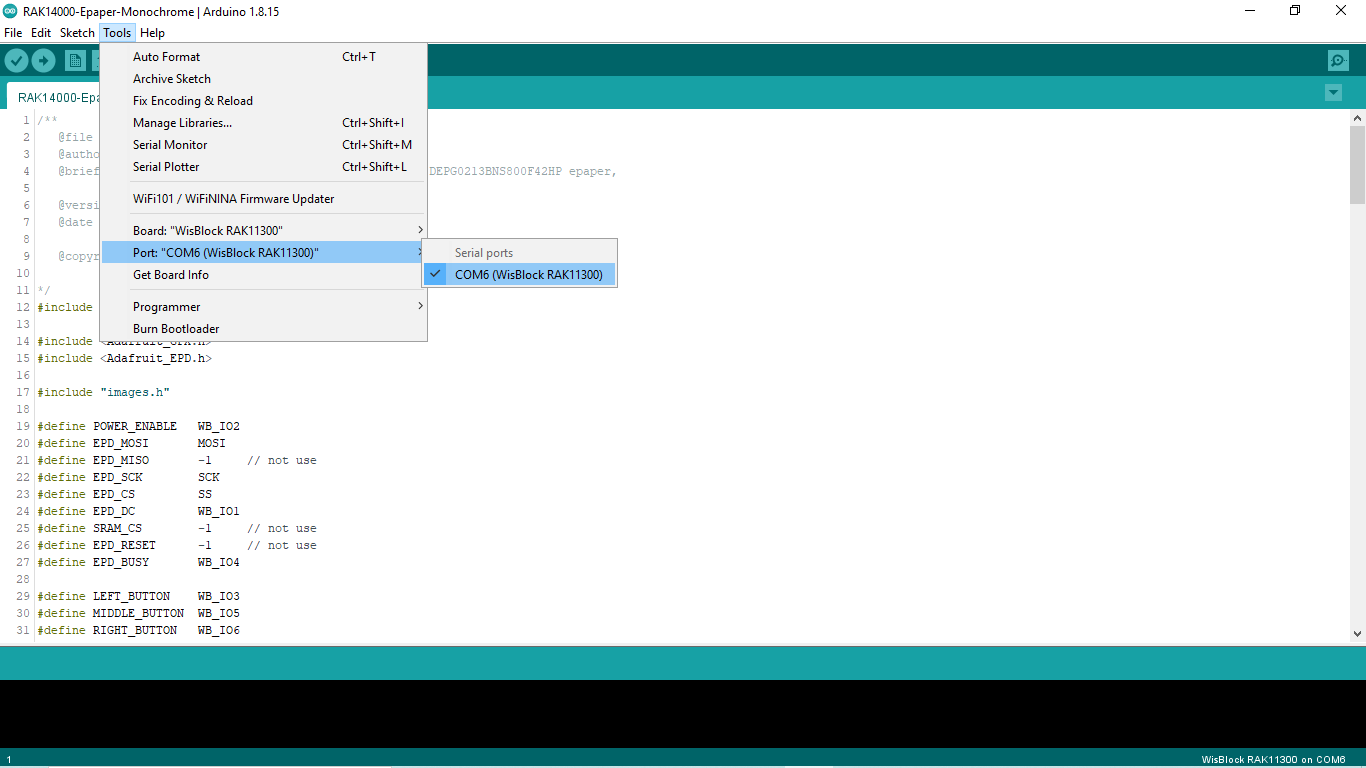Viewport: 1366px width, 768px height.
Task: Click the LEFT_BUTTON define line
Action: pyautogui.click(x=139, y=596)
